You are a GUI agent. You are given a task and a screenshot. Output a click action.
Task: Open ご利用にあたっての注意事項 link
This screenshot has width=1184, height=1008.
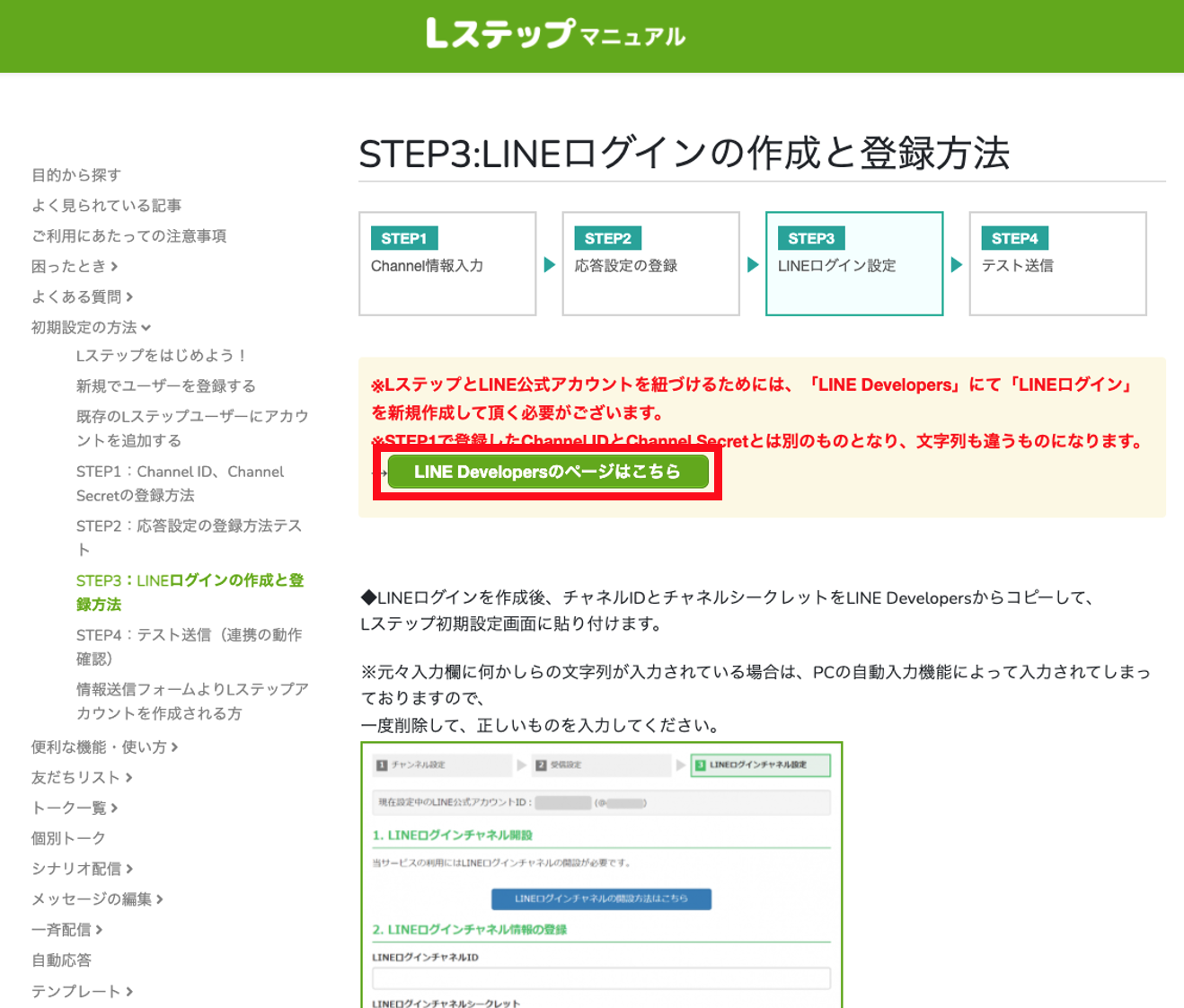[128, 236]
